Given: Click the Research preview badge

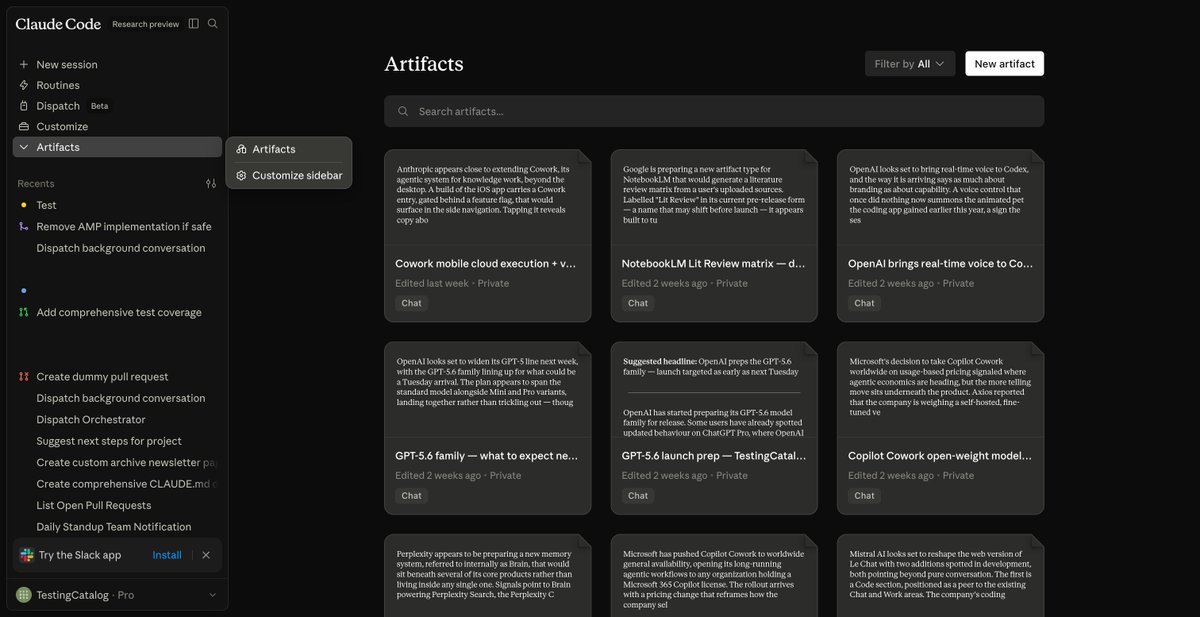Looking at the screenshot, I should (x=145, y=24).
